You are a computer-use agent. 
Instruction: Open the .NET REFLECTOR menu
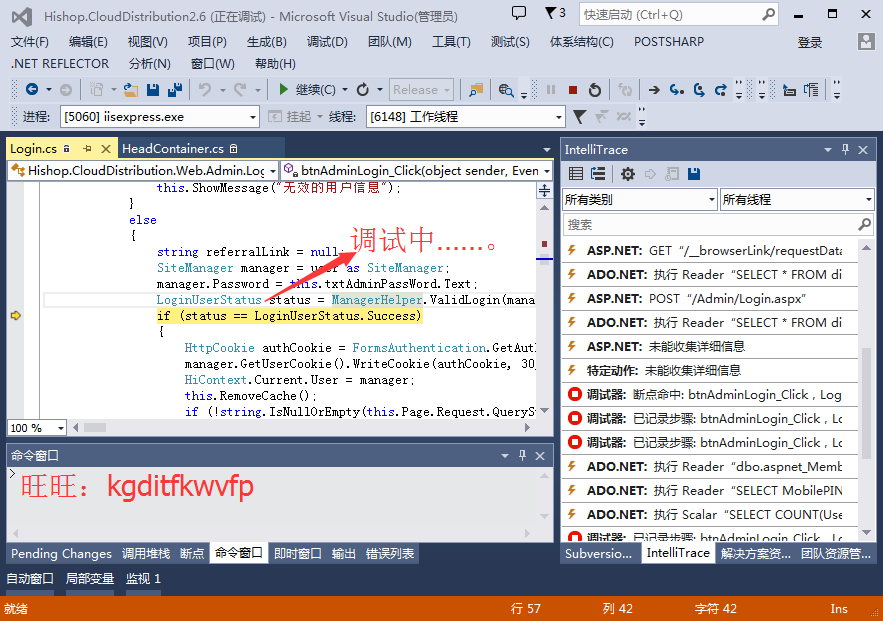point(60,64)
